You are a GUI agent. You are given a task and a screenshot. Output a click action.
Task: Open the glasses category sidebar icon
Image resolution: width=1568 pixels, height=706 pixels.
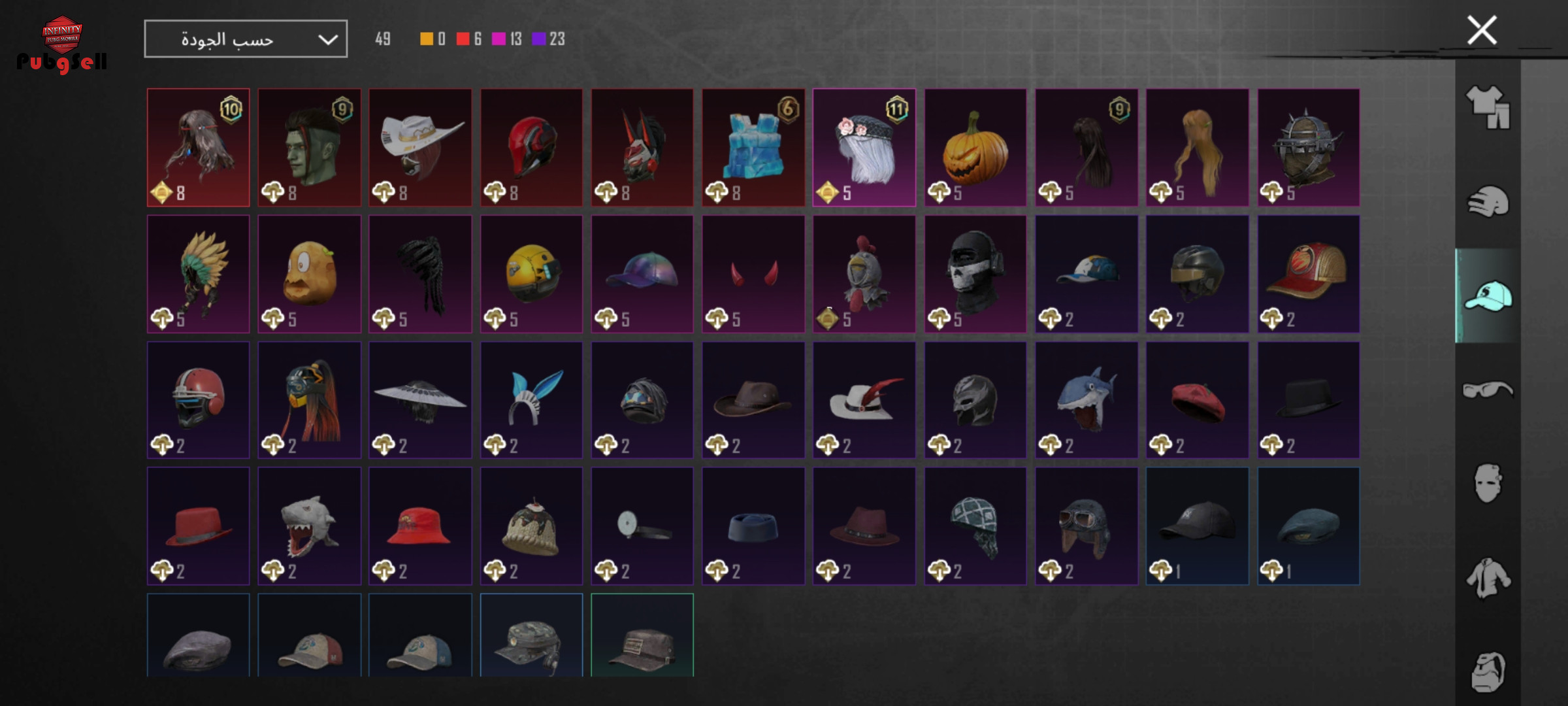point(1488,390)
